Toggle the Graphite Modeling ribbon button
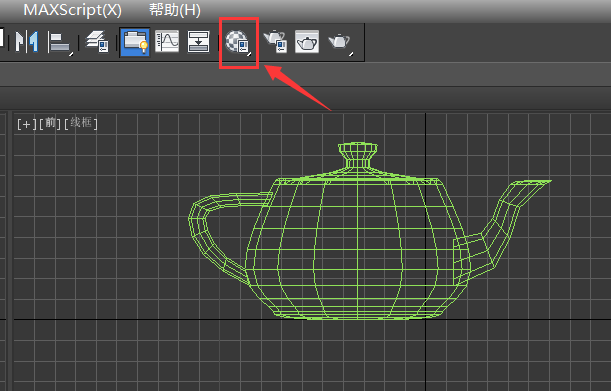 point(135,42)
